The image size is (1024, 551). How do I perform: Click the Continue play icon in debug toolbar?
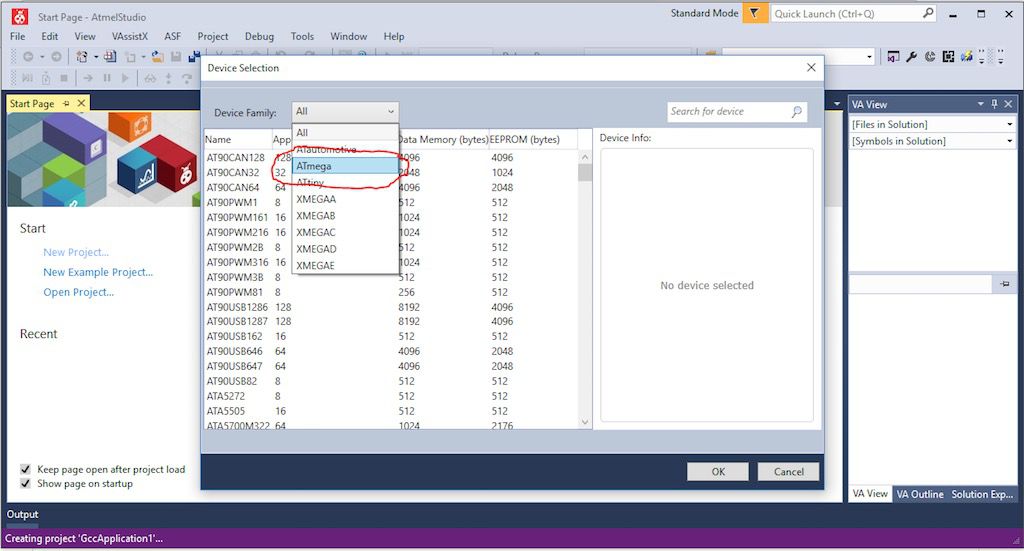pyautogui.click(x=125, y=78)
